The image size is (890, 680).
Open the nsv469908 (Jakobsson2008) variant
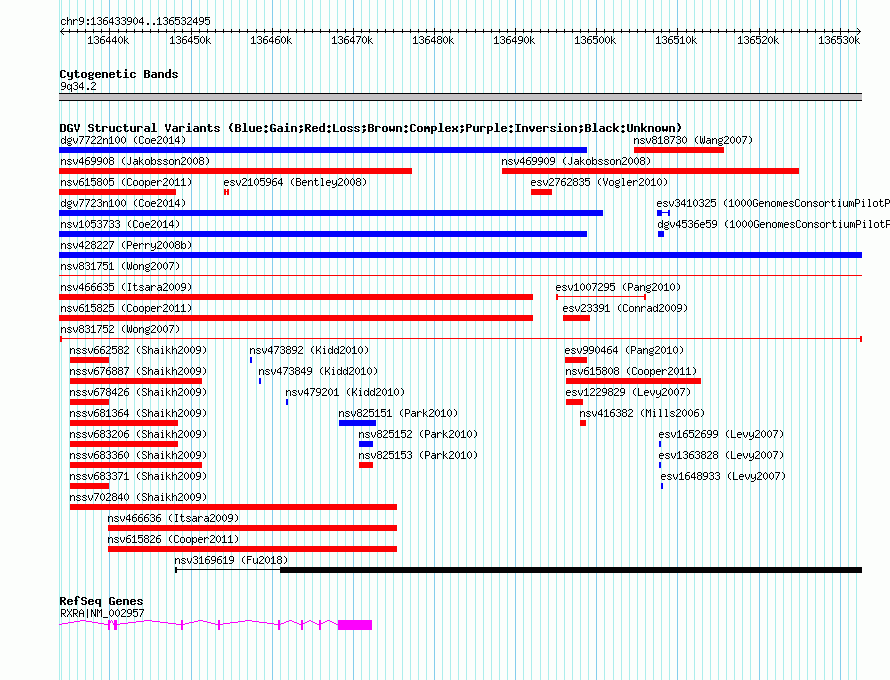135,161
